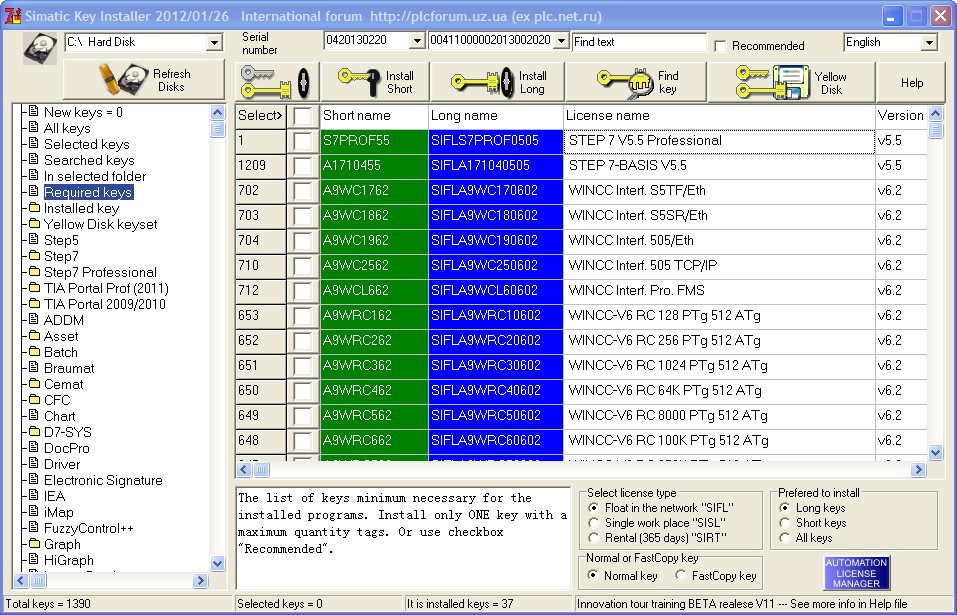Open the Automation License Manager
Image resolution: width=957 pixels, height=615 pixels.
(x=856, y=572)
